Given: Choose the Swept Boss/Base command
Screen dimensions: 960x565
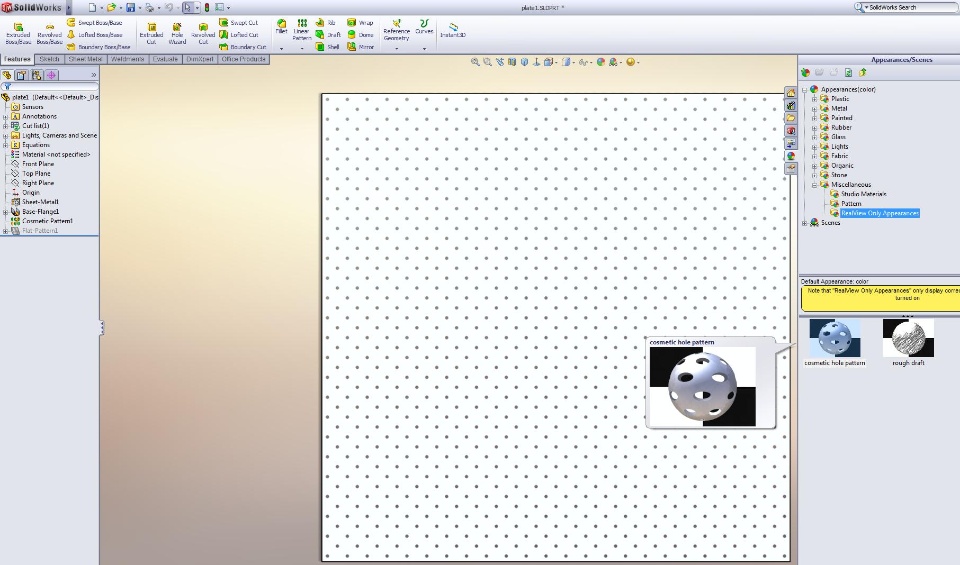Looking at the screenshot, I should point(95,23).
